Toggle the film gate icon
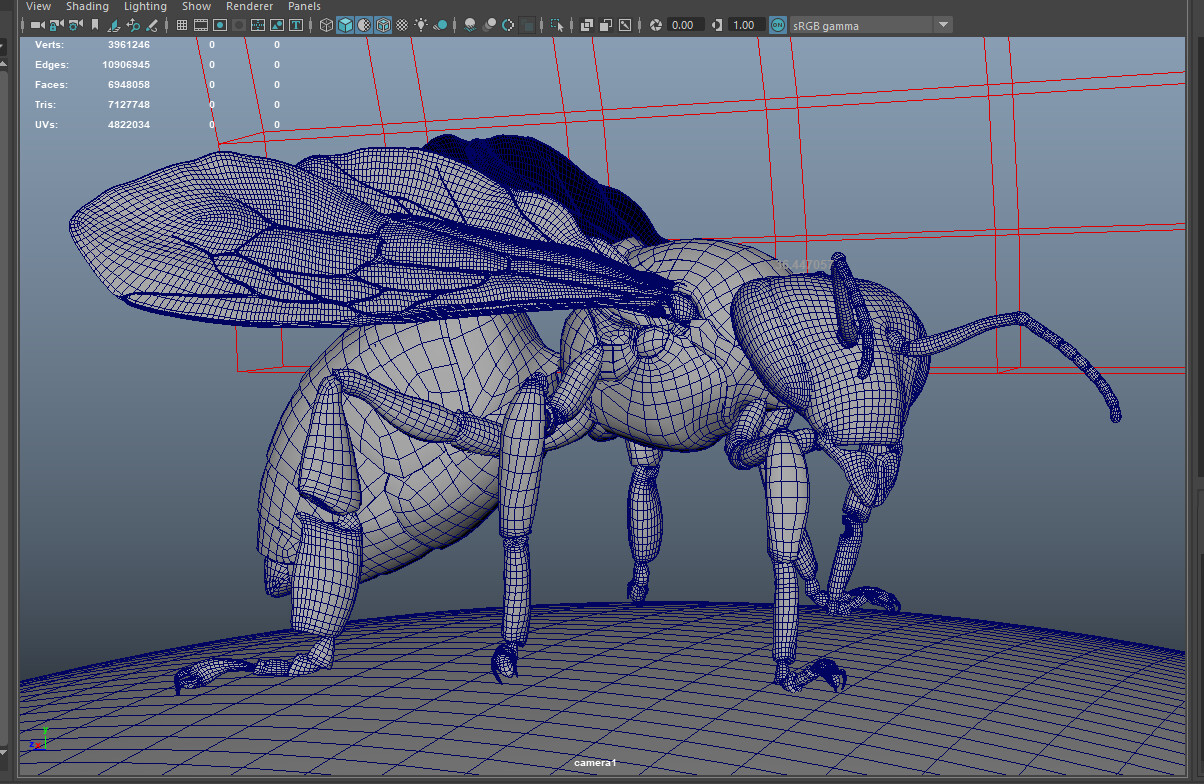1204x784 pixels. tap(200, 25)
